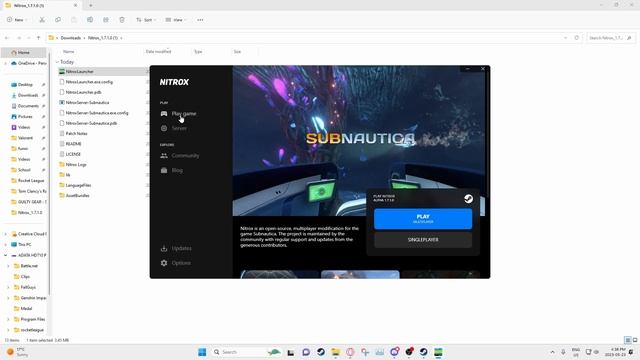Image resolution: width=640 pixels, height=360 pixels.
Task: Select the README file
Action: [x=73, y=144]
